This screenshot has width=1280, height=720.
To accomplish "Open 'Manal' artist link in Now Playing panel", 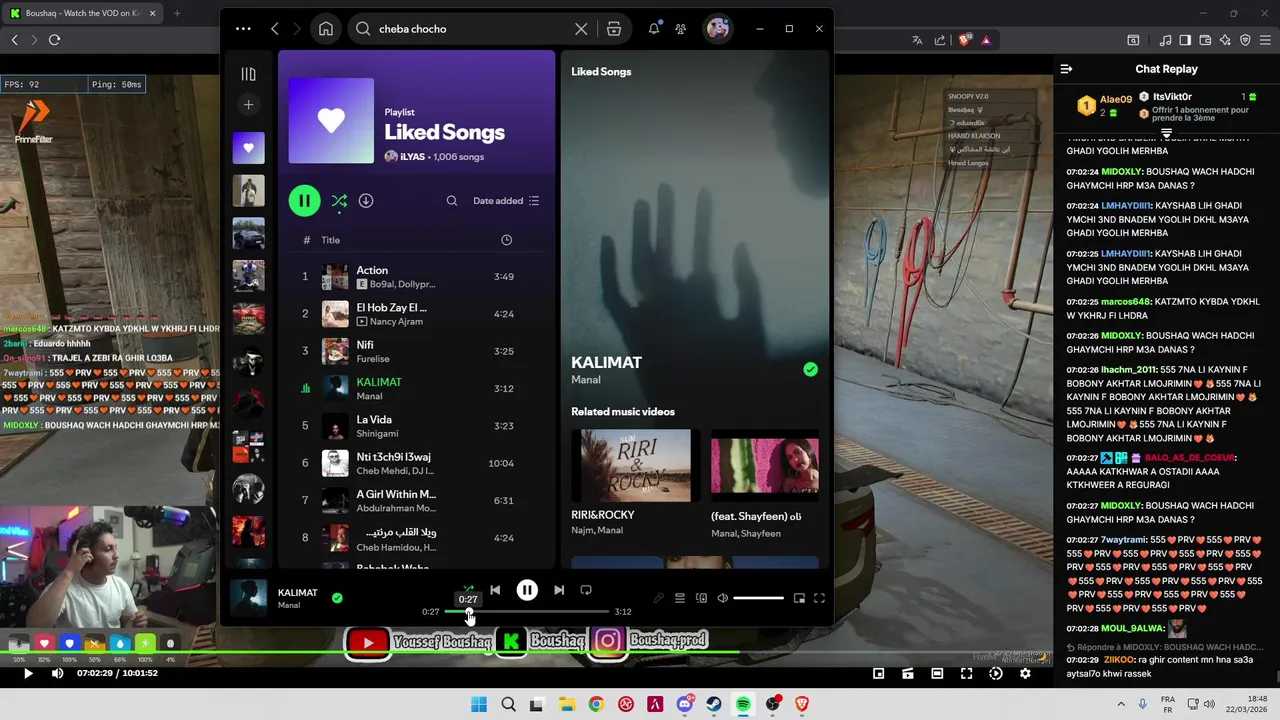I will [x=586, y=380].
